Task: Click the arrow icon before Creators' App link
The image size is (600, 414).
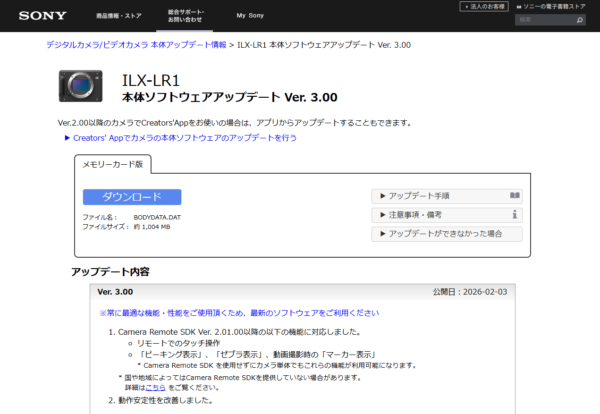Action: (x=67, y=138)
